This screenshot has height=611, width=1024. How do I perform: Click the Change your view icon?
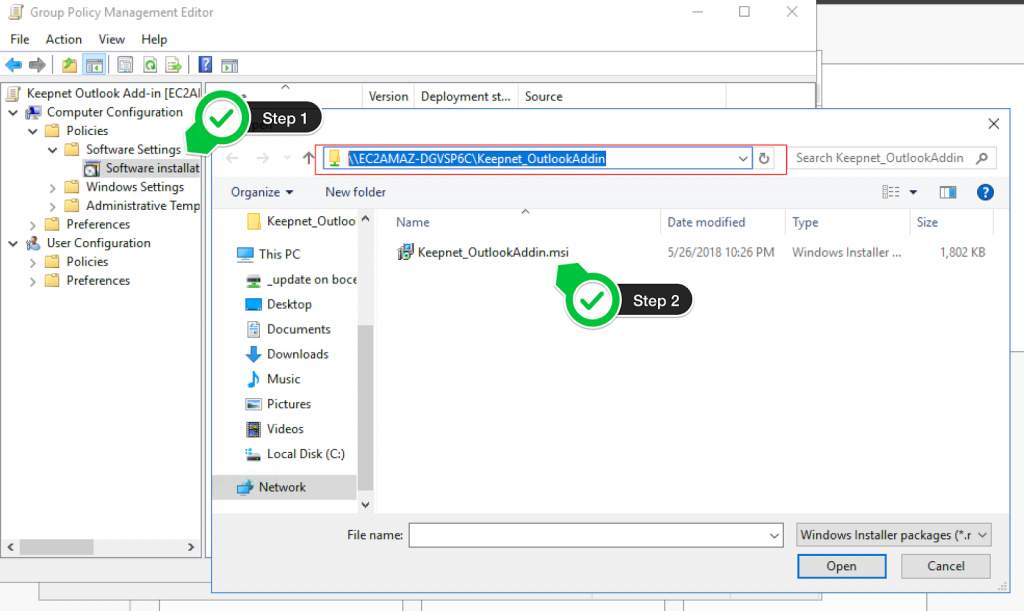pos(891,192)
